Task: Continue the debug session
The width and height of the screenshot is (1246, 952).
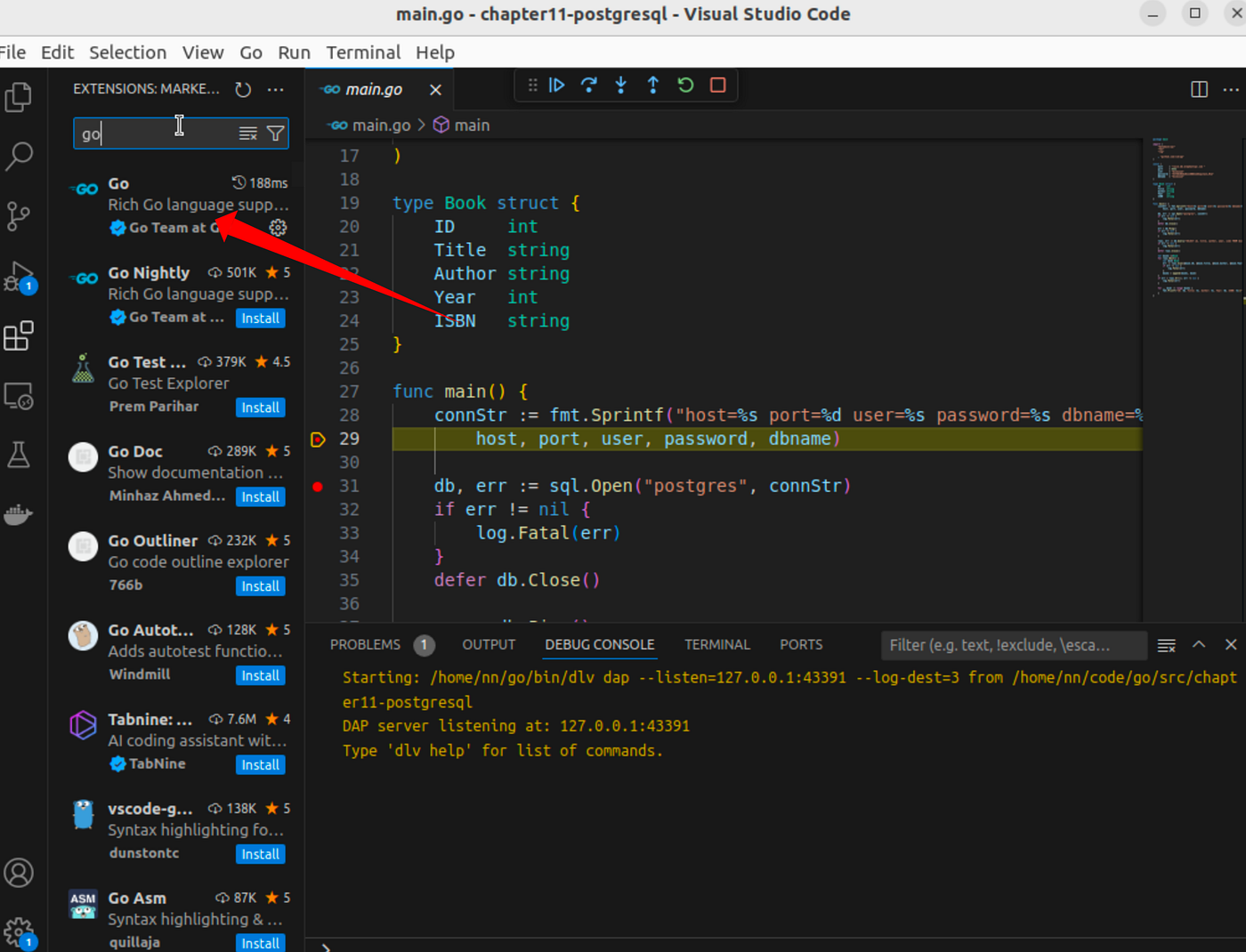Action: point(557,85)
